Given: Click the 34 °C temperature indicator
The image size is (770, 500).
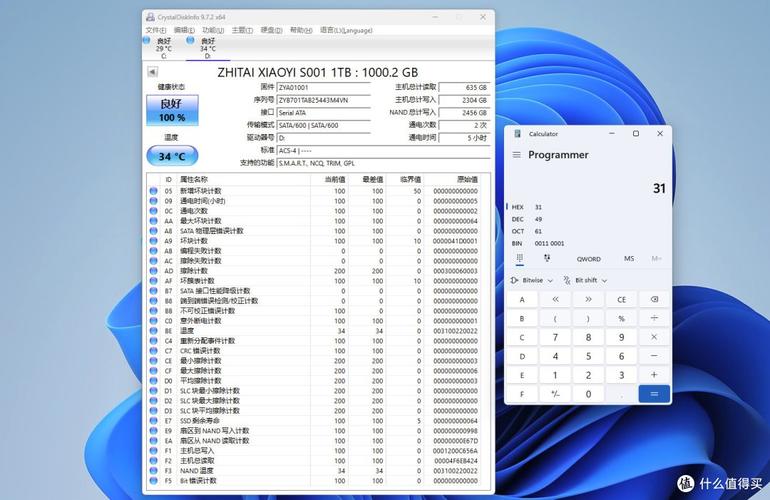Looking at the screenshot, I should (x=172, y=156).
